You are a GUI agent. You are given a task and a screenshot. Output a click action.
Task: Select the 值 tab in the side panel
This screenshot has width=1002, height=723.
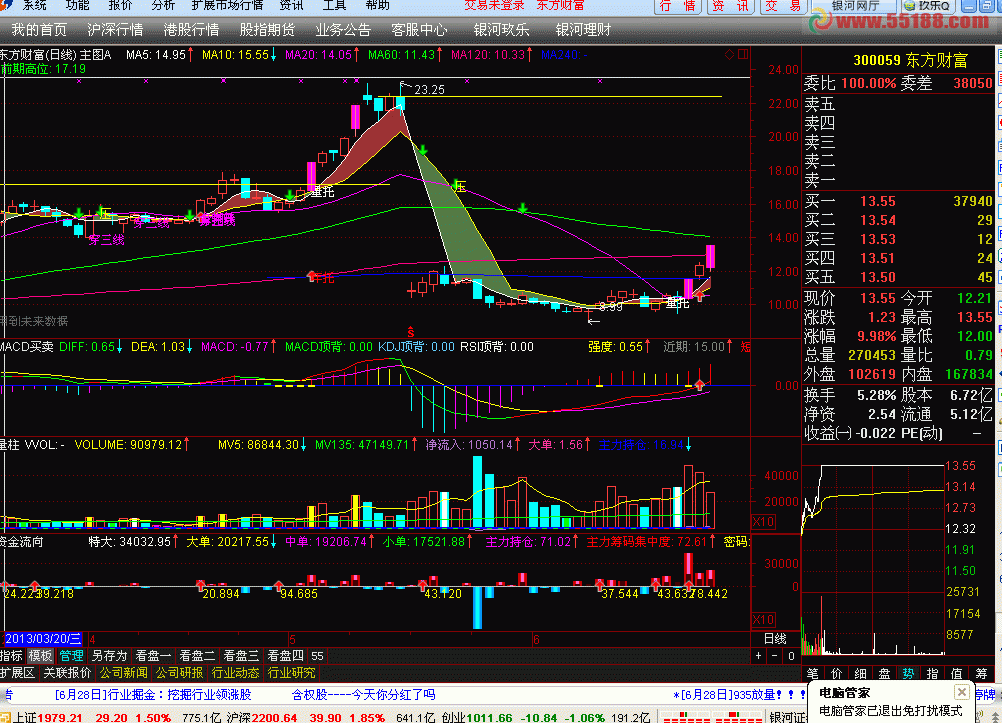click(x=957, y=673)
